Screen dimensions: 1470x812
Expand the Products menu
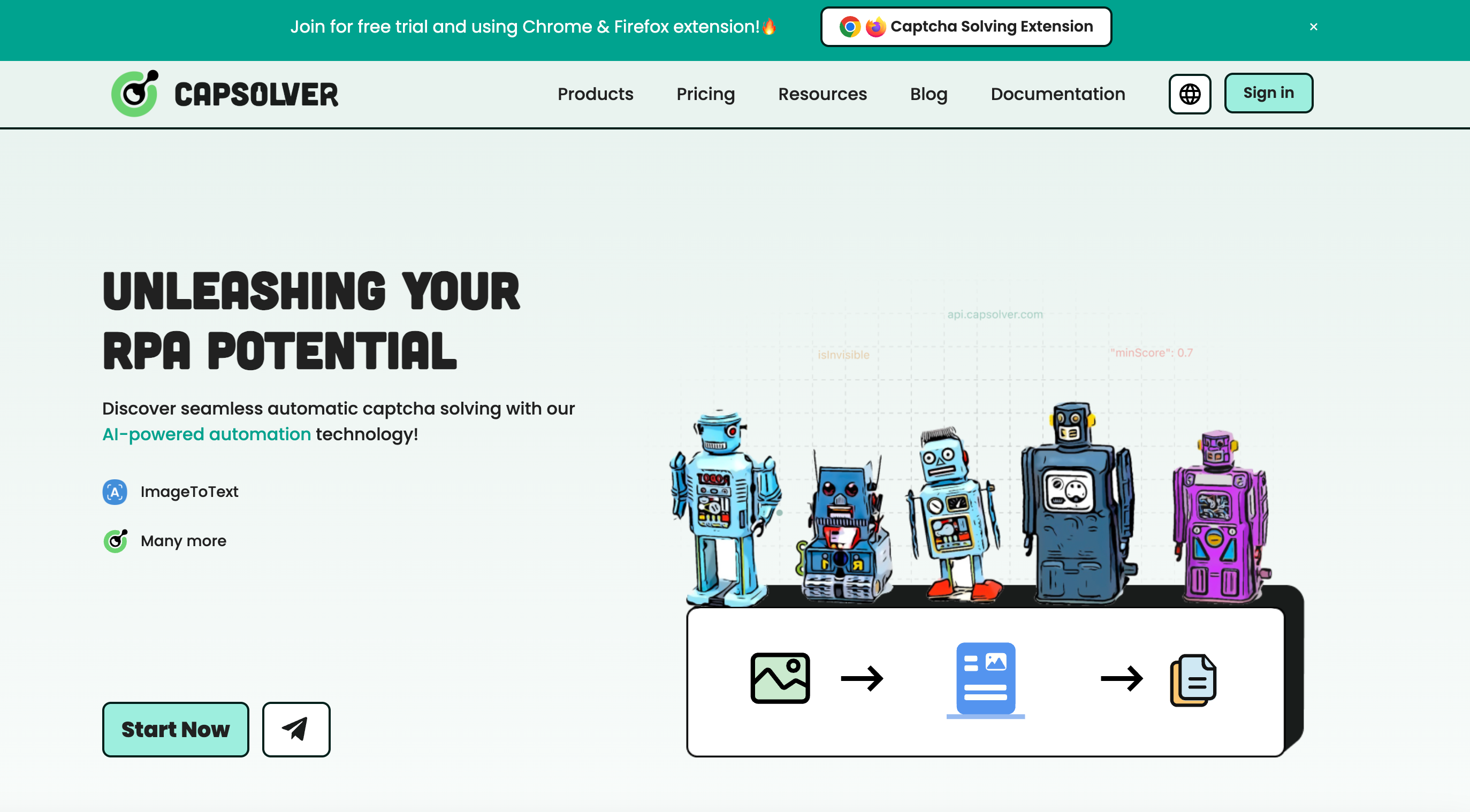595,94
